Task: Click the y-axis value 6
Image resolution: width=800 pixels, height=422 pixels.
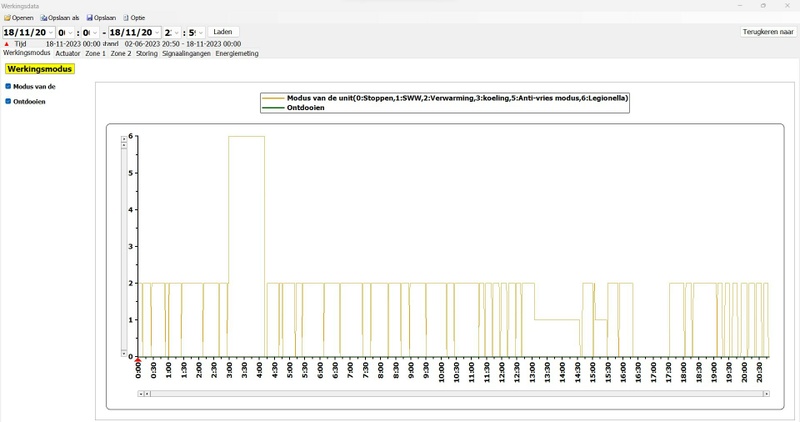Action: [131, 136]
